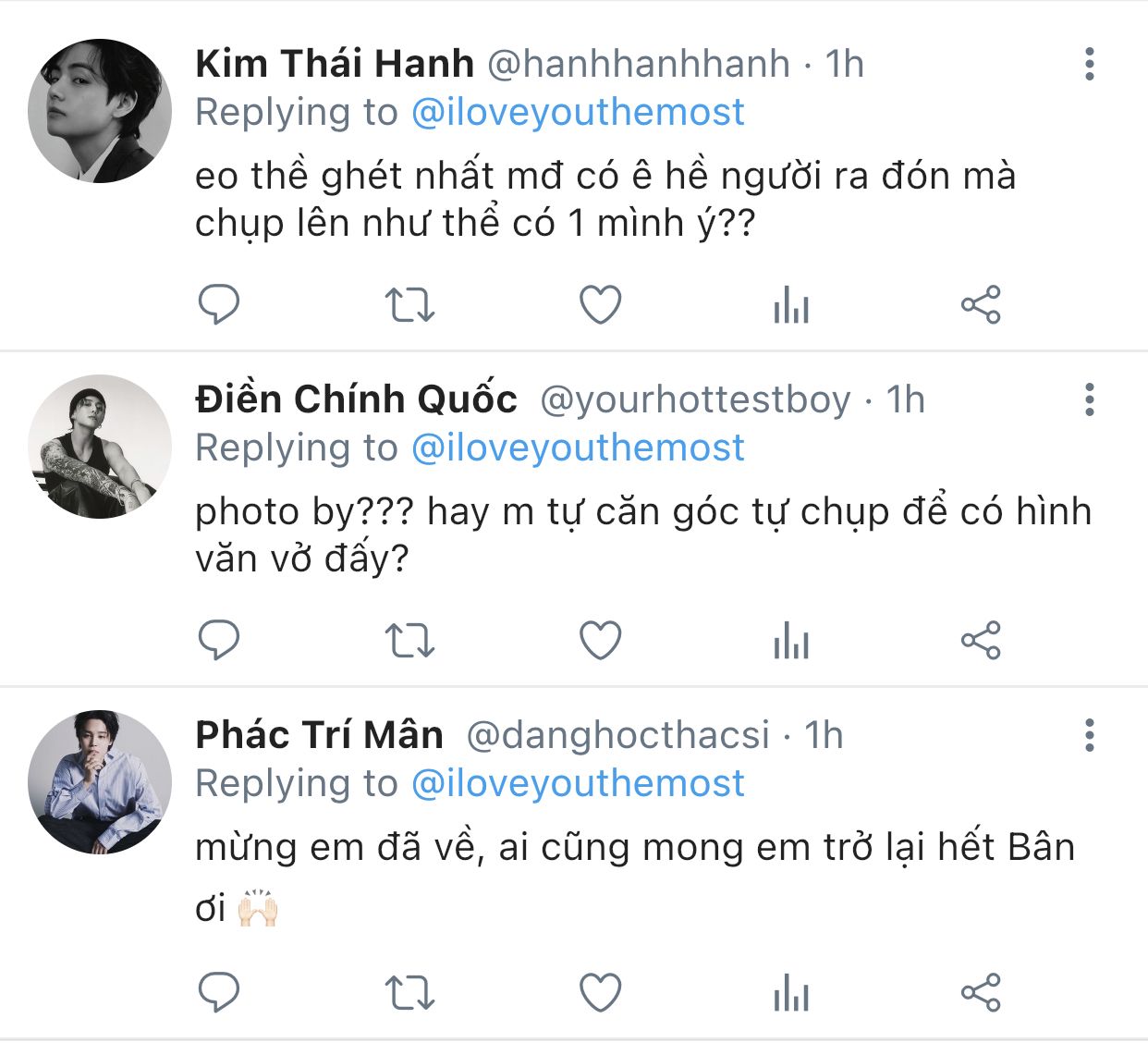This screenshot has height=1043, width=1148.
Task: Share Điền Chính Quốc's tweet
Action: tap(981, 640)
